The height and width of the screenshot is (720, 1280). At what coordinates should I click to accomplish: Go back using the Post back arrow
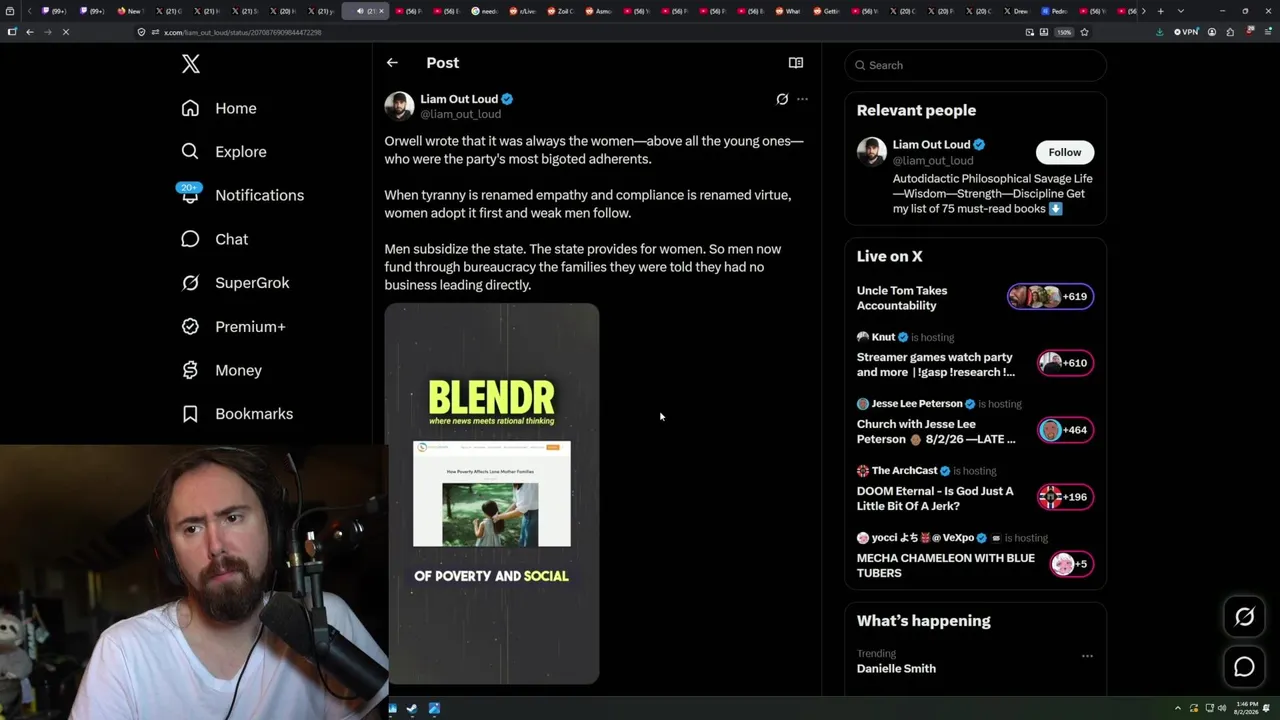392,63
